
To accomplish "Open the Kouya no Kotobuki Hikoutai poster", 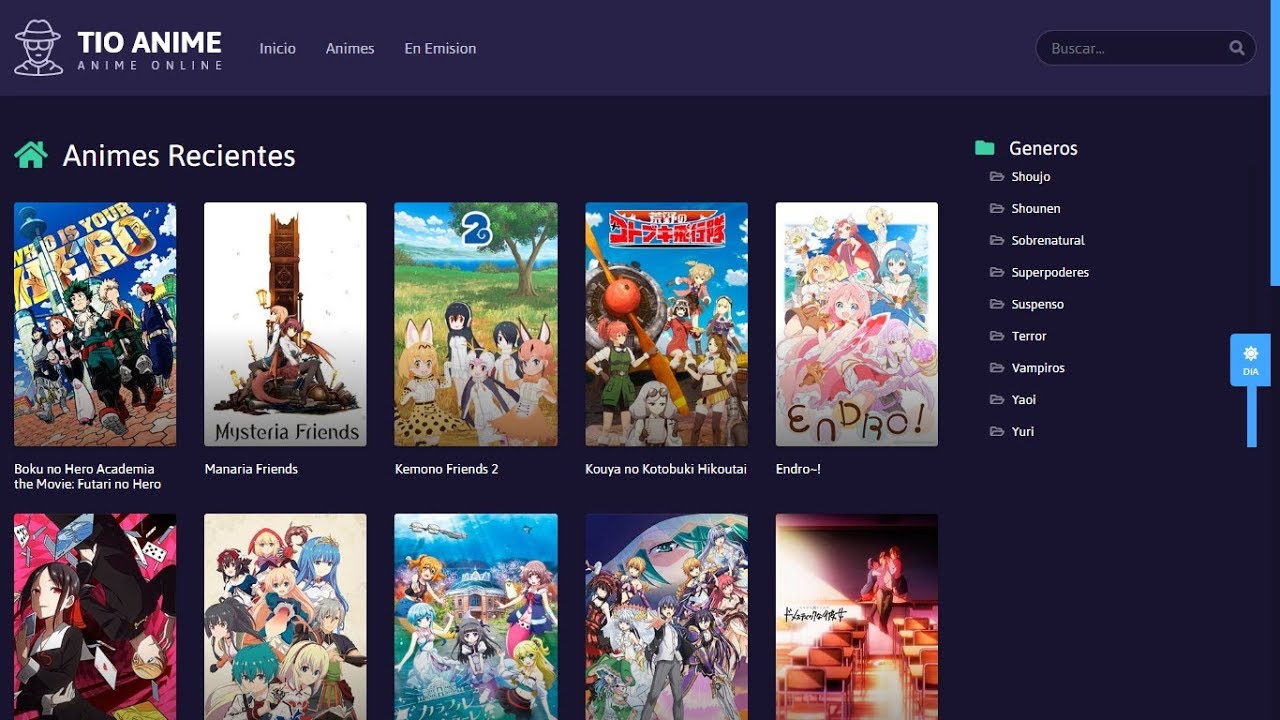I will tap(666, 324).
